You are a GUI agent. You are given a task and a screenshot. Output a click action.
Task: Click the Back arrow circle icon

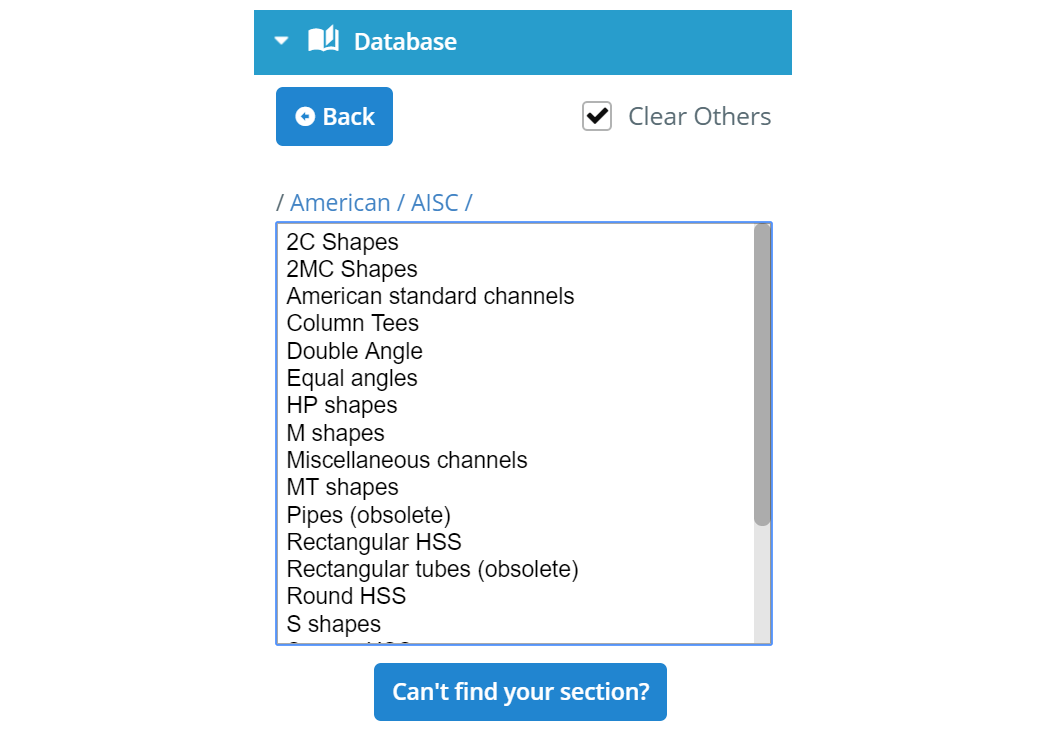click(x=305, y=117)
